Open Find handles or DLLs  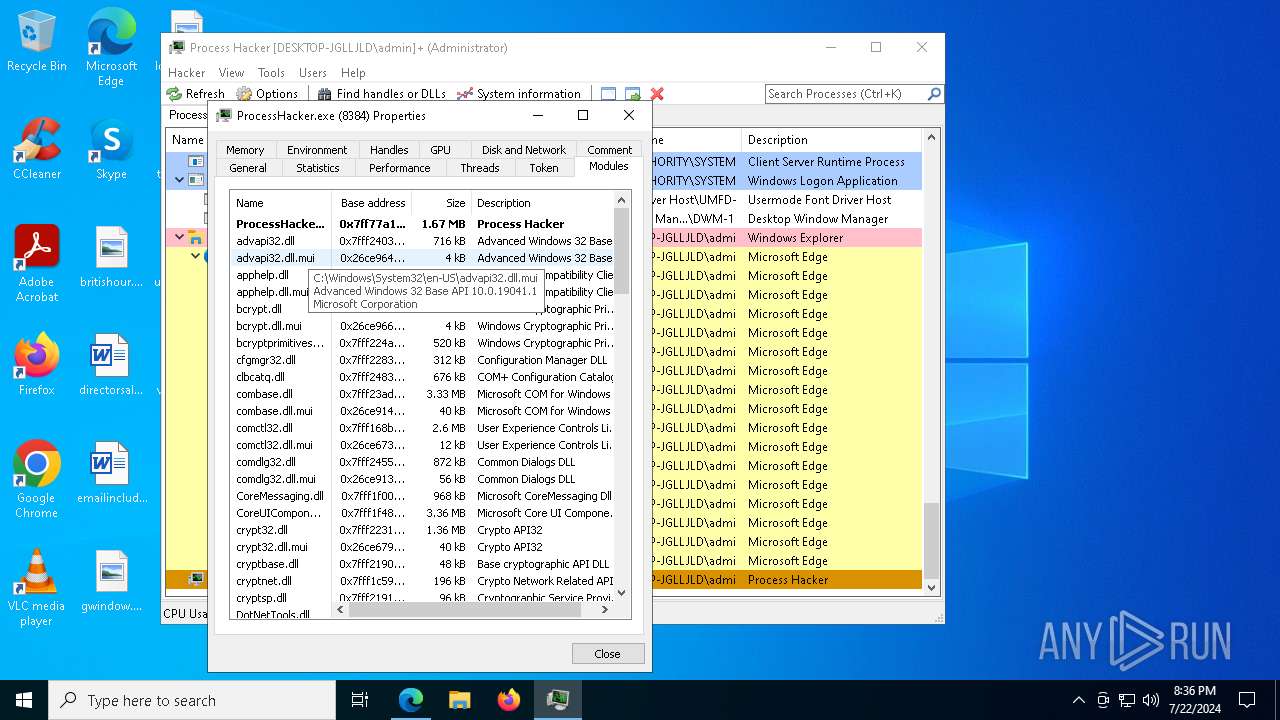(382, 94)
